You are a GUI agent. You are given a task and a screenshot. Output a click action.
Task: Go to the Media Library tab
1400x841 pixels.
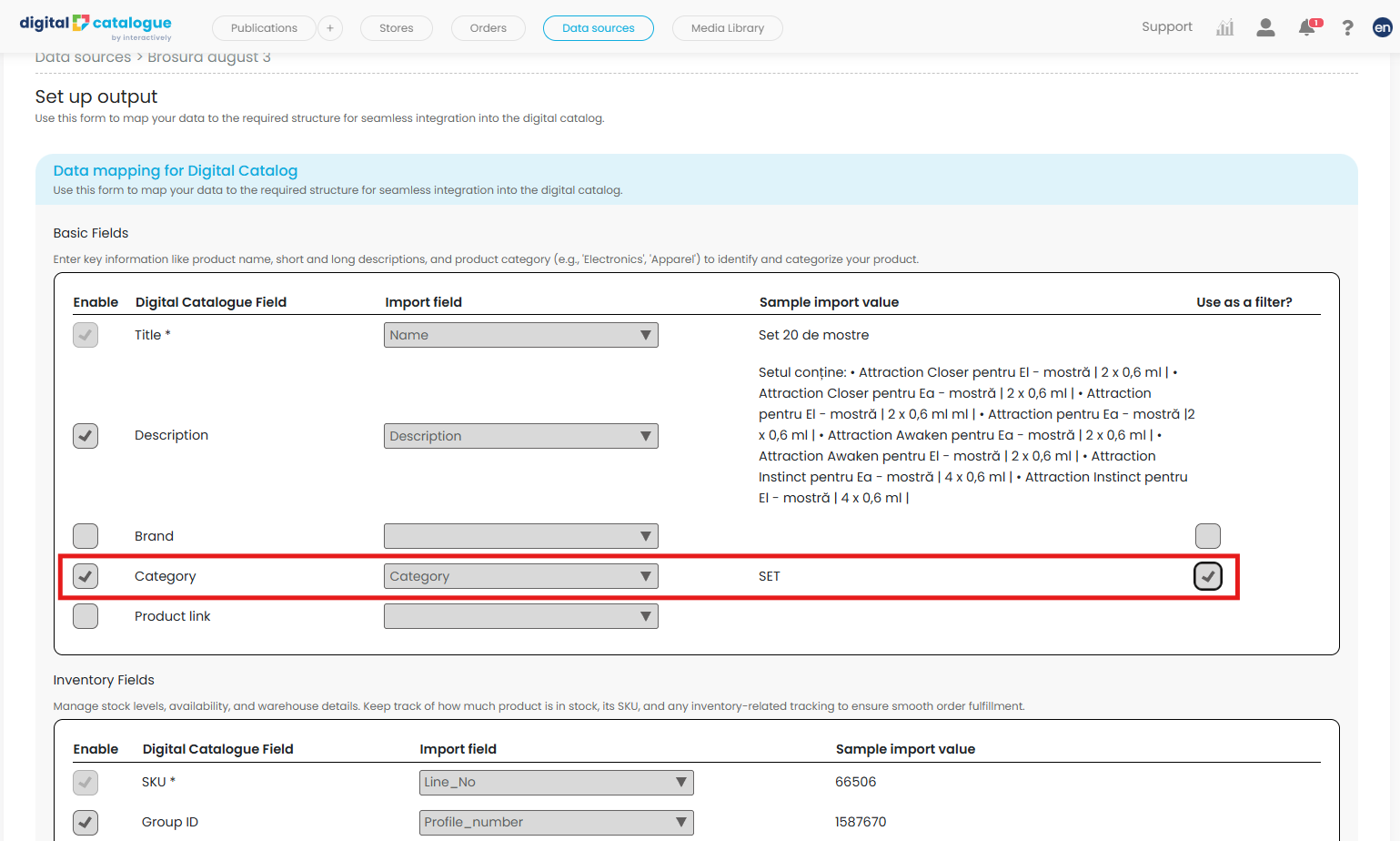pos(727,28)
